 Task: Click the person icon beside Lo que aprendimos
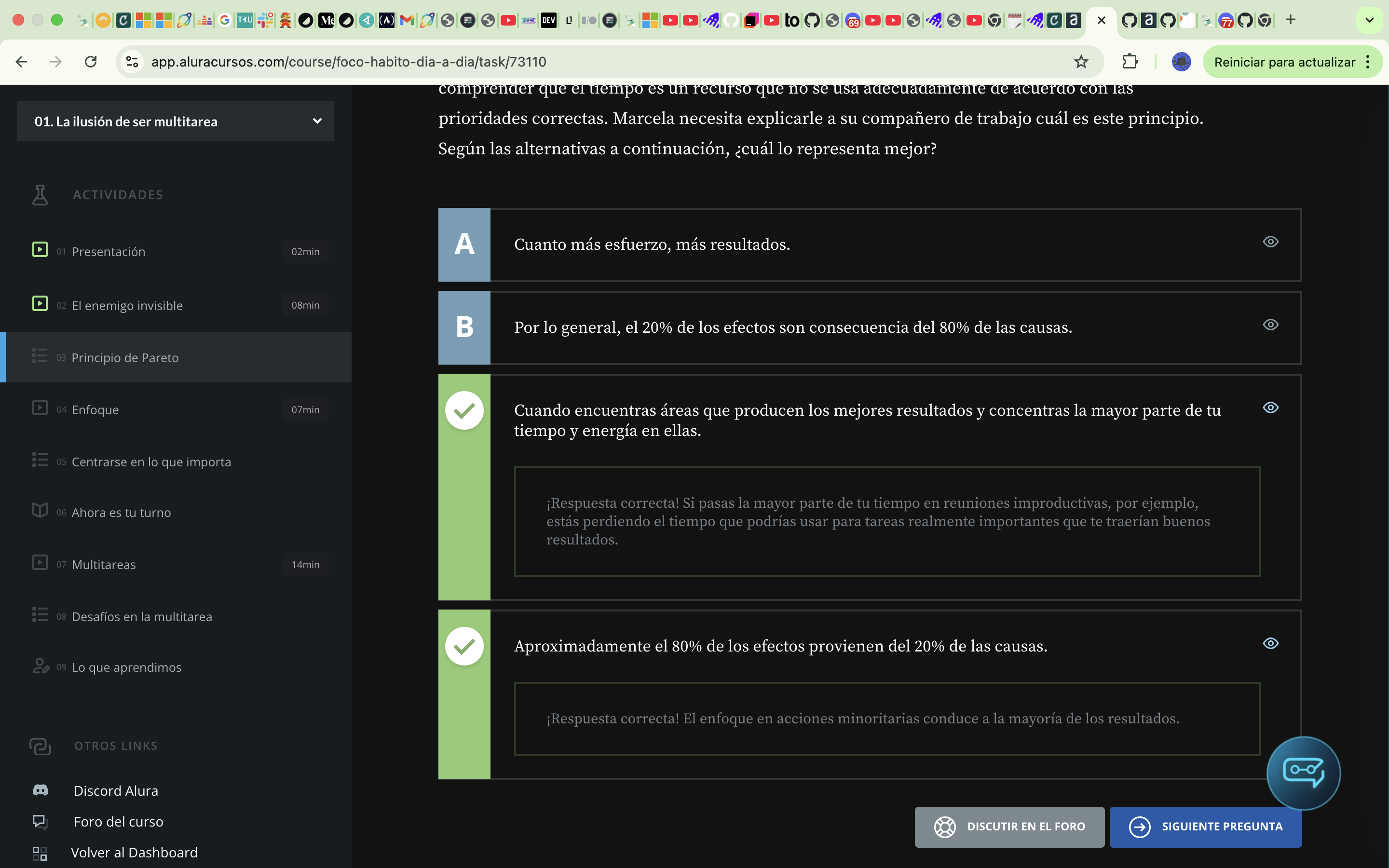41,665
